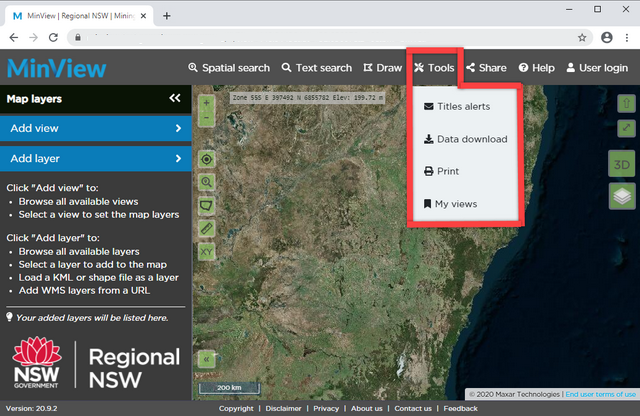The height and width of the screenshot is (416, 640).
Task: Select Titles alerts from Tools dropdown
Action: [457, 107]
